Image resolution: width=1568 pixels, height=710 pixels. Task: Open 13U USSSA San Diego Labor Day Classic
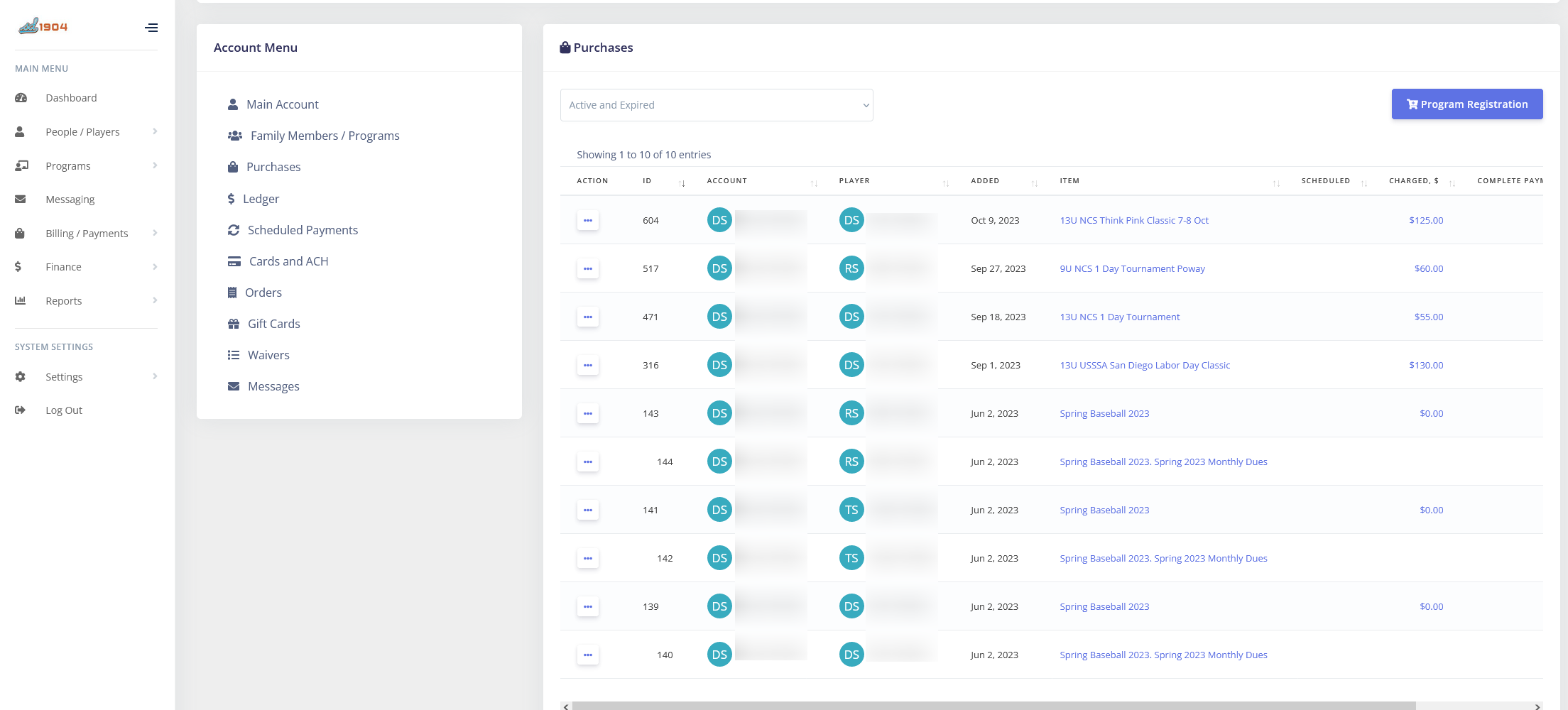click(x=1145, y=366)
